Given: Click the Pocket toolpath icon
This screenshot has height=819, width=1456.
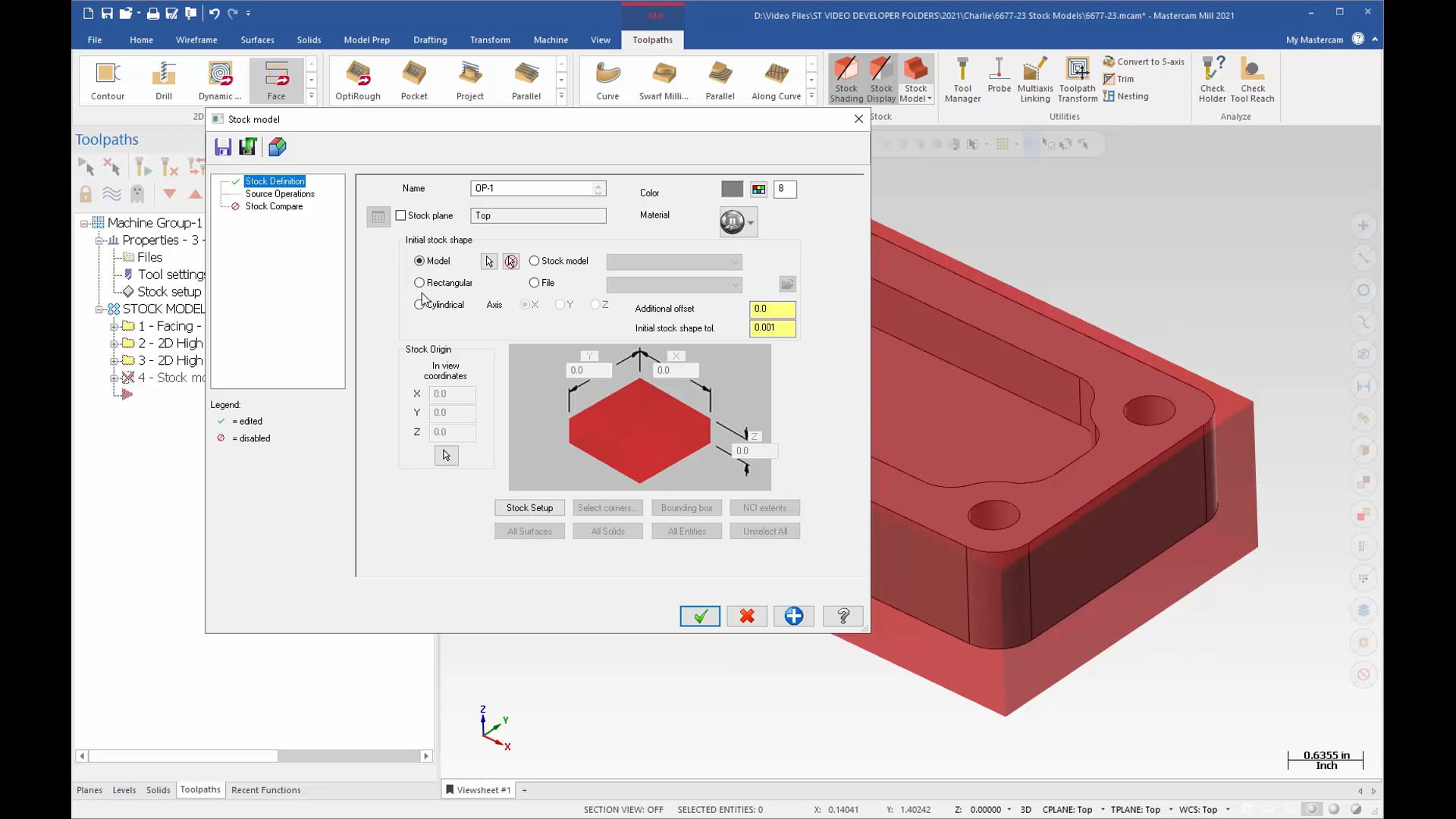Looking at the screenshot, I should 413,78.
